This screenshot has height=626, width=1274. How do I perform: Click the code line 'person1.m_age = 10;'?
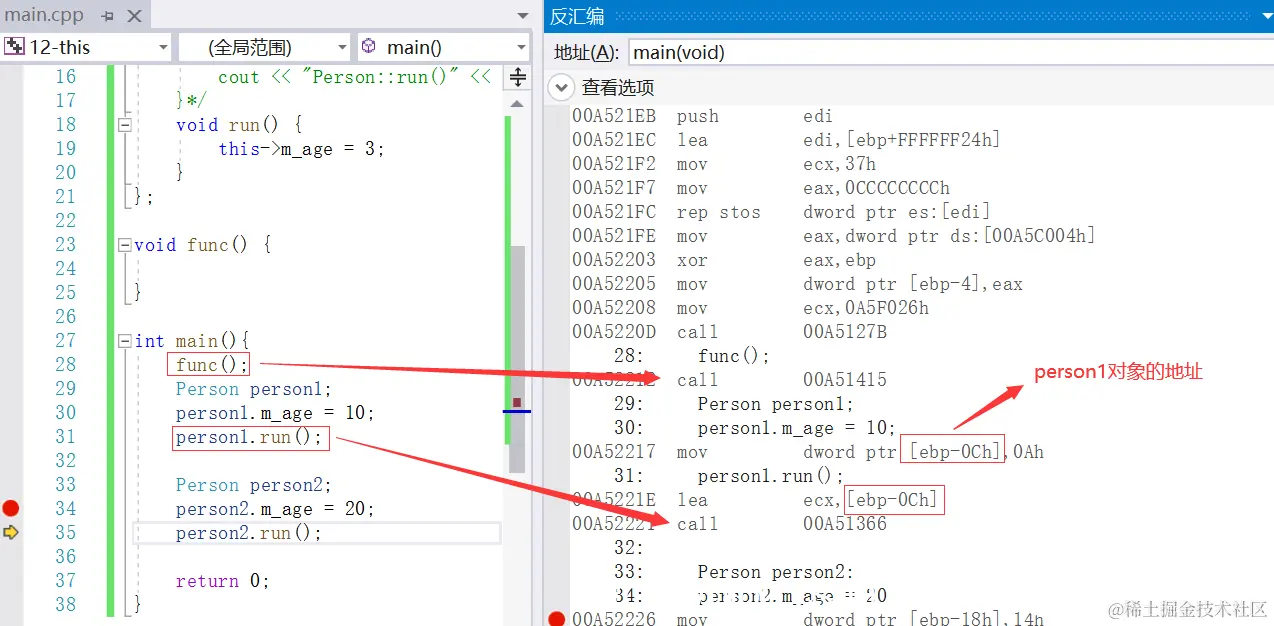click(x=275, y=413)
